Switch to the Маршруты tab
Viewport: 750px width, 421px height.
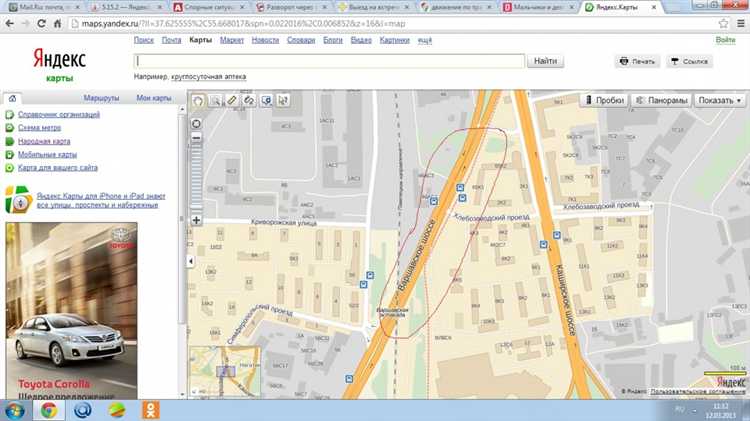(101, 98)
